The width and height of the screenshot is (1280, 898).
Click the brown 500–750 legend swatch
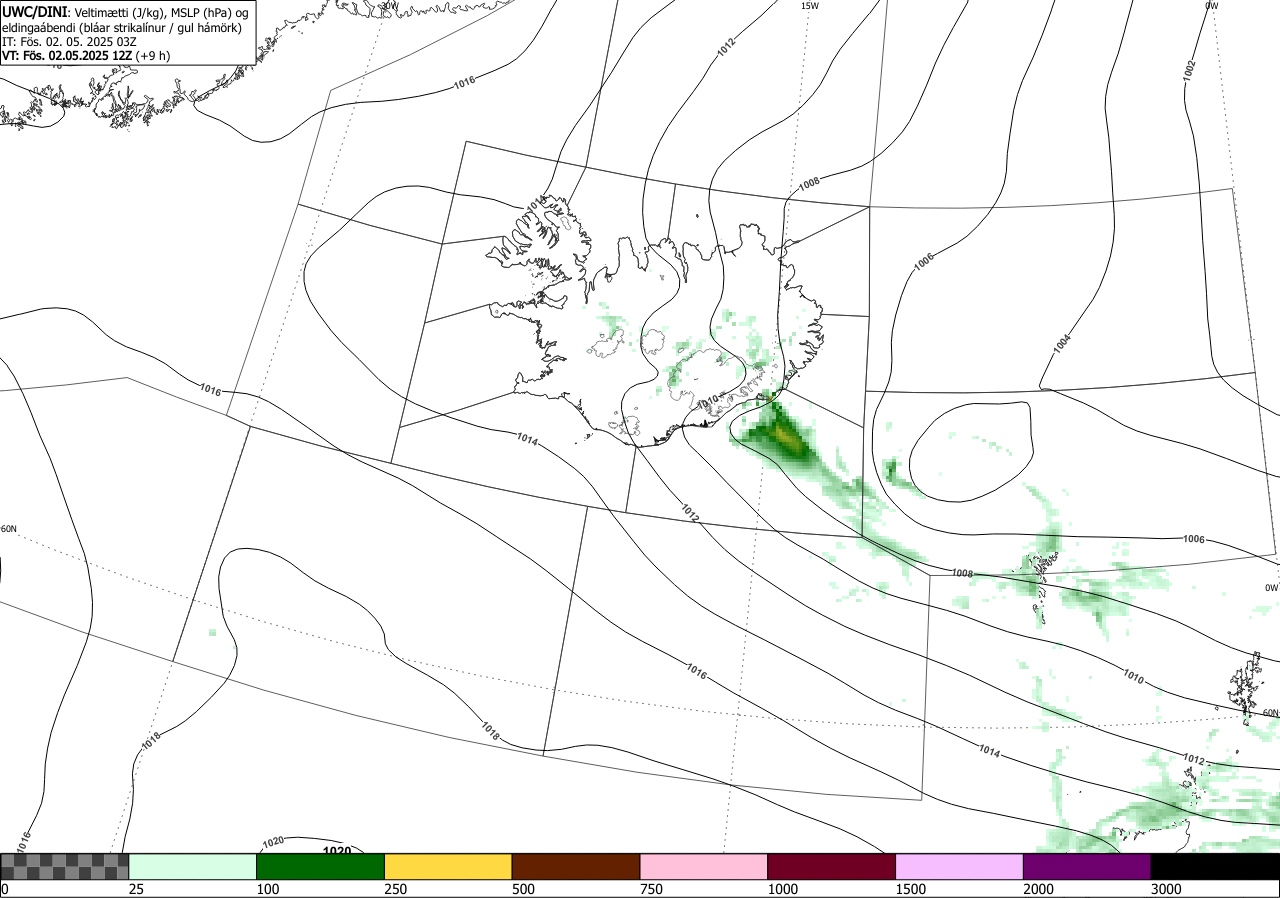click(576, 866)
